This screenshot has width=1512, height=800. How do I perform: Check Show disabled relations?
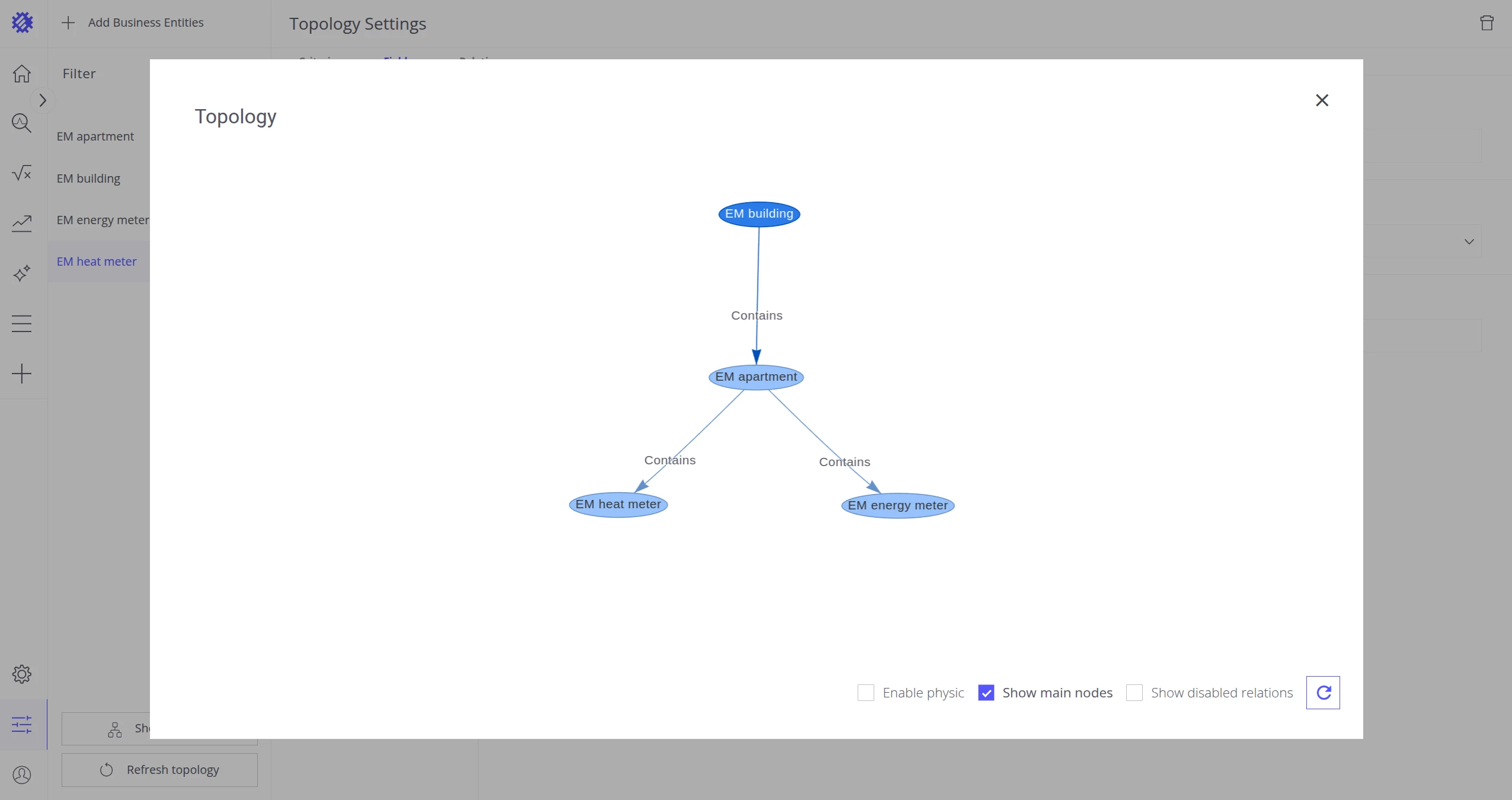point(1134,693)
